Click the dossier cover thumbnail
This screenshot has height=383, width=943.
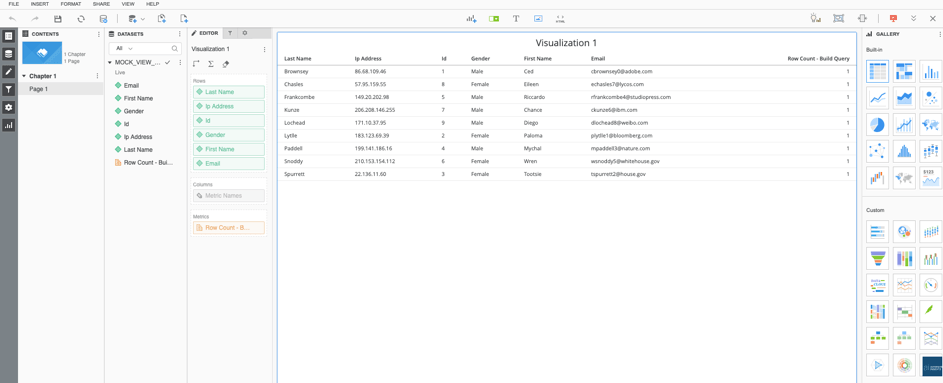coord(42,53)
